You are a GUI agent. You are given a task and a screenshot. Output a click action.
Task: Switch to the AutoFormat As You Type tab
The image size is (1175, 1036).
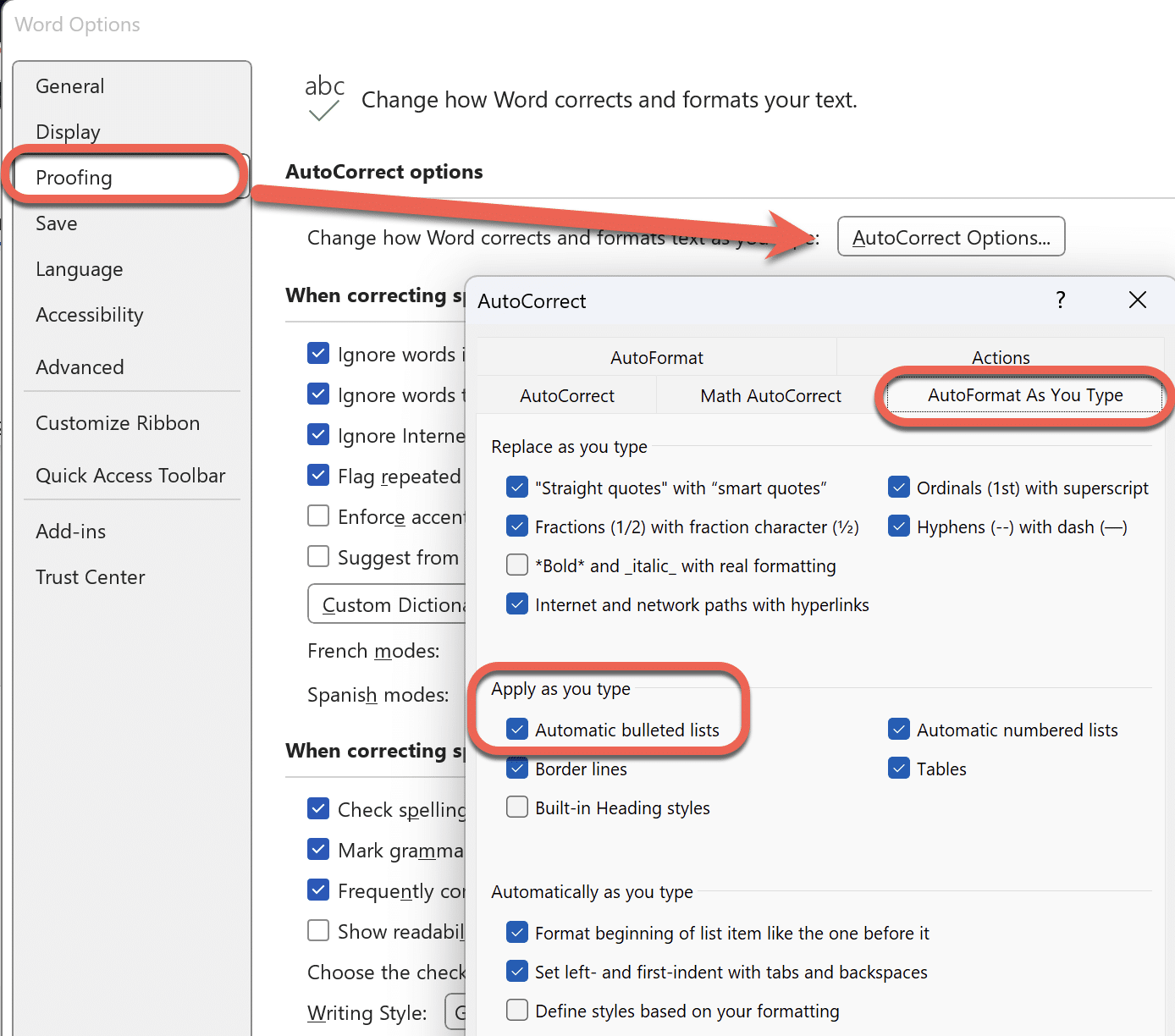pos(1024,395)
